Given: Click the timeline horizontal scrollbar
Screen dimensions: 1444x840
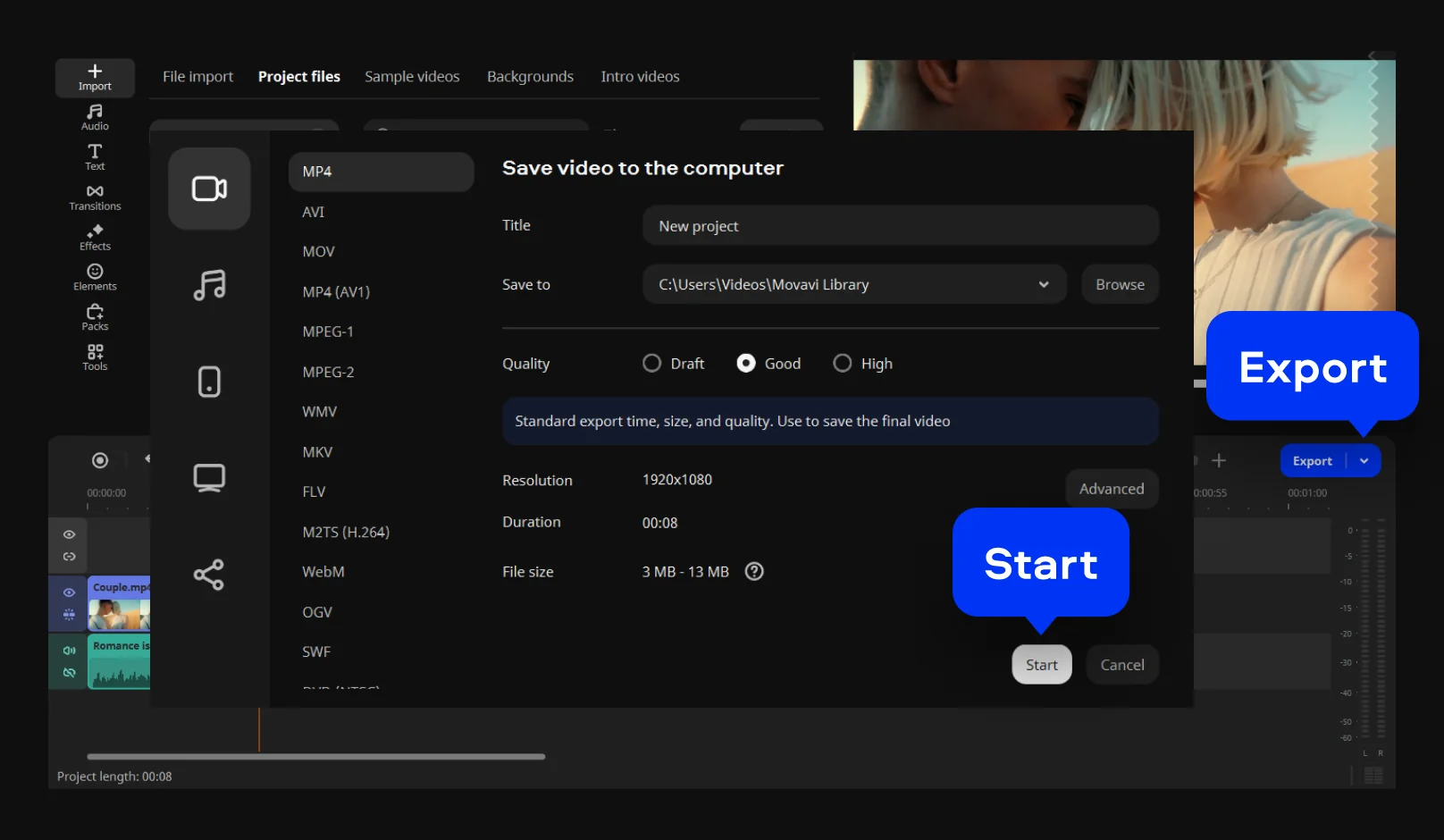Looking at the screenshot, I should click(x=316, y=757).
